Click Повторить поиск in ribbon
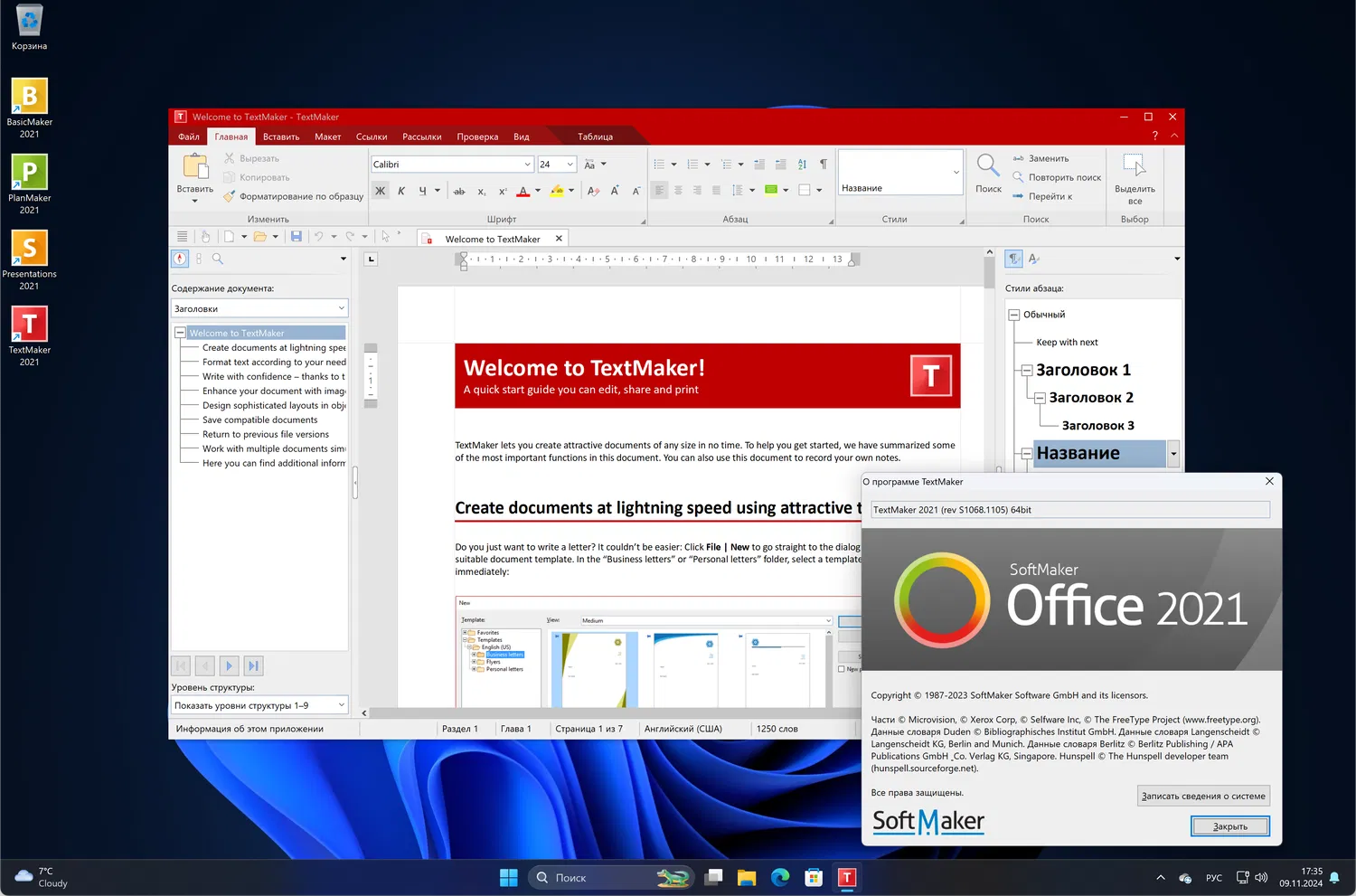Image resolution: width=1356 pixels, height=896 pixels. [1057, 177]
